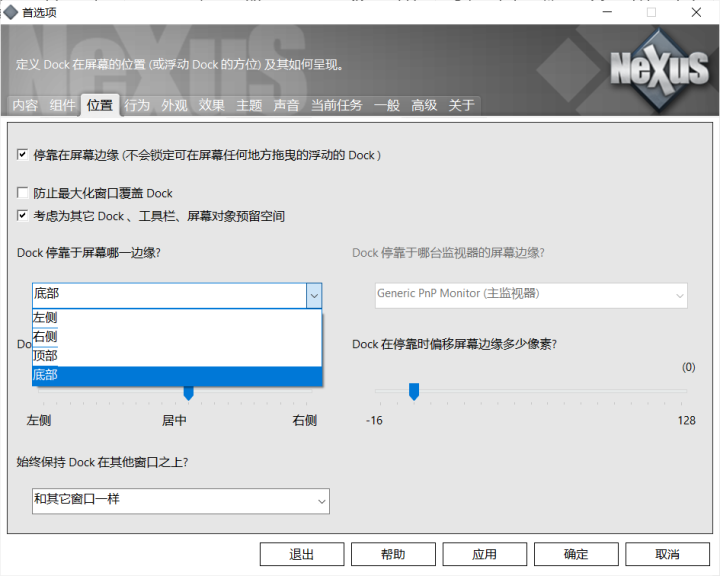Pick 顶部 in the edge dropdown list
The width and height of the screenshot is (720, 576).
177,356
